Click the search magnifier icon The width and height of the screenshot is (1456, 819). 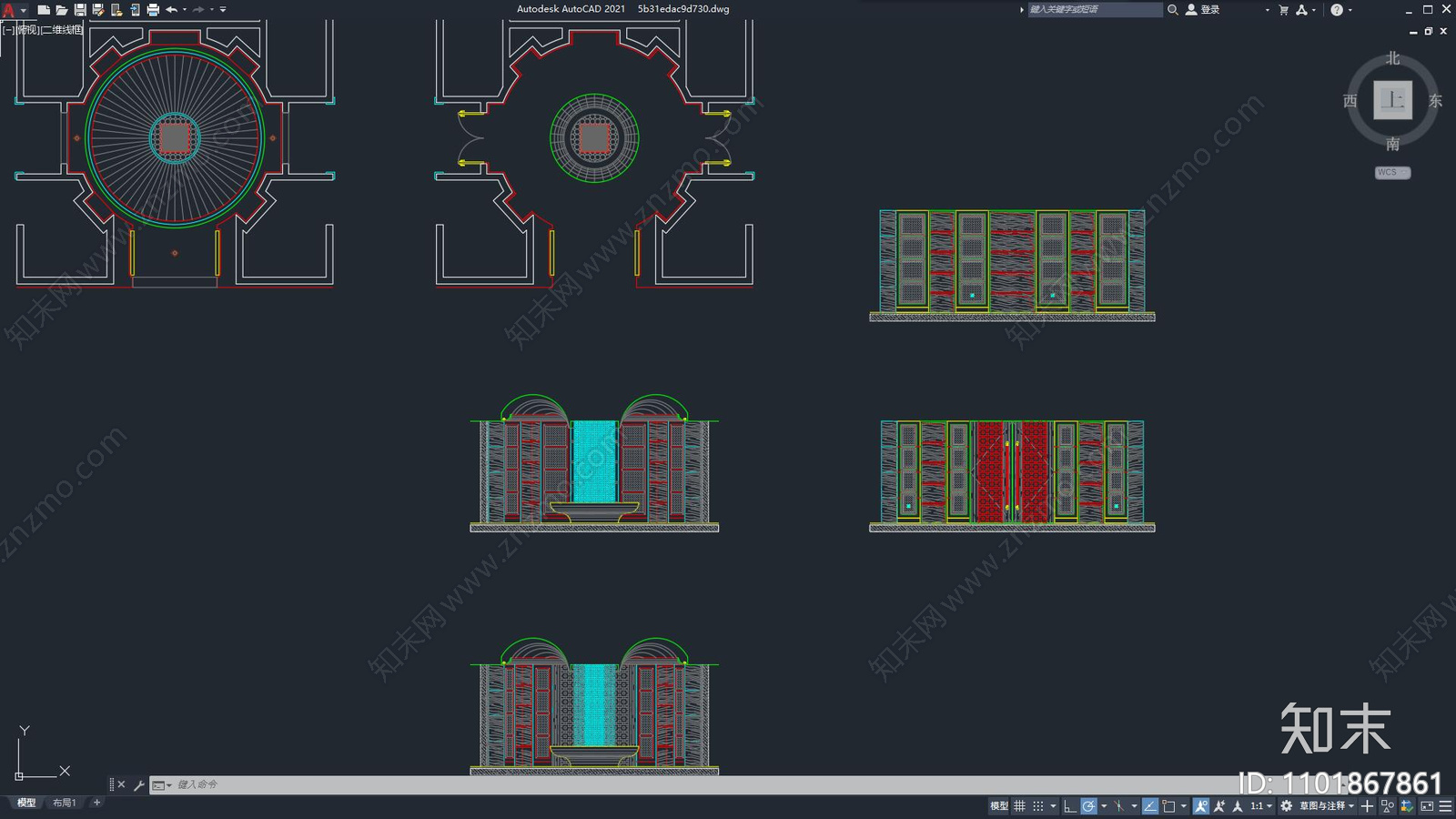1173,10
